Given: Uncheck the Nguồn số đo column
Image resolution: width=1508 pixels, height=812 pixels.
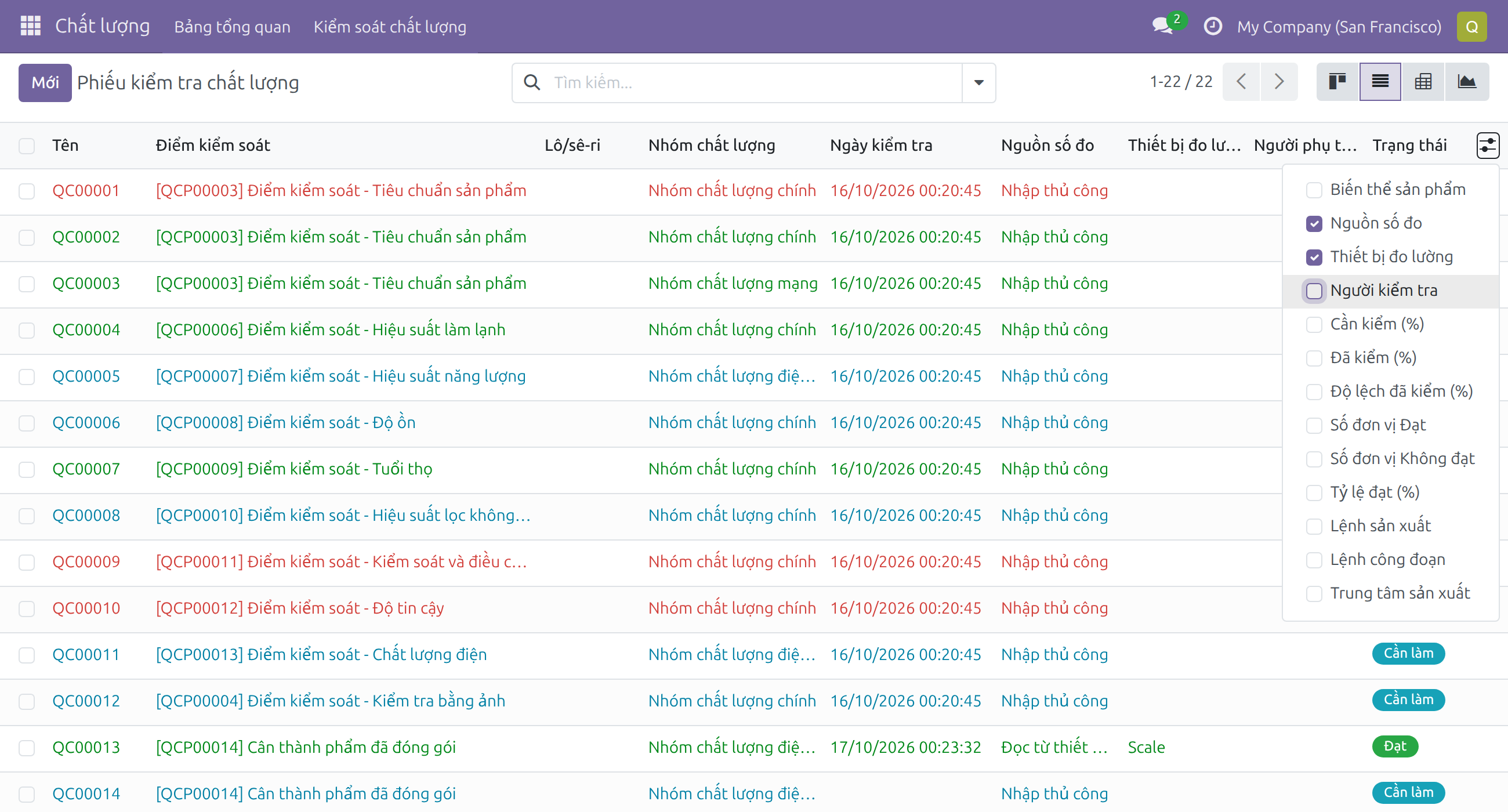Looking at the screenshot, I should (x=1314, y=224).
